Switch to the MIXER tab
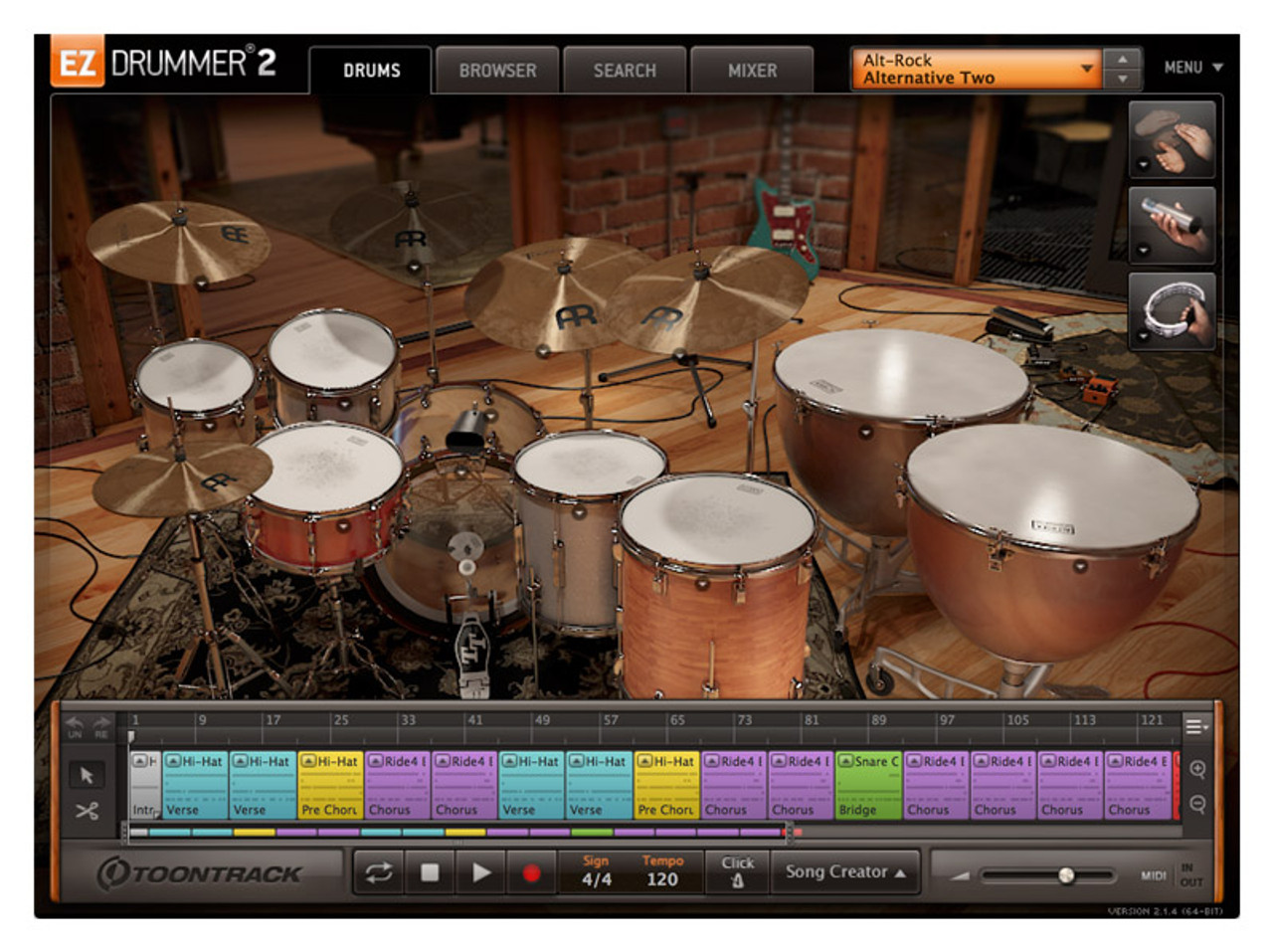Viewport: 1273px width, 952px height. [x=752, y=71]
